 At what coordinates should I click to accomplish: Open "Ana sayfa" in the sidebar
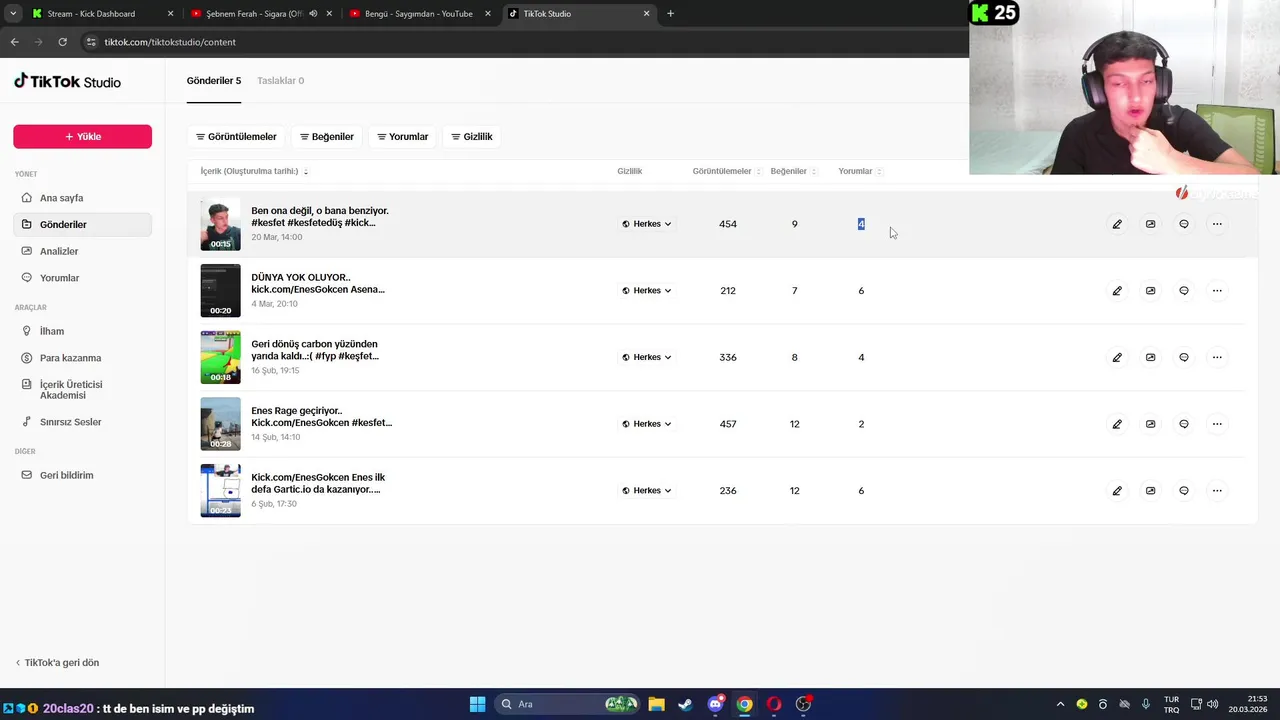pos(82,198)
